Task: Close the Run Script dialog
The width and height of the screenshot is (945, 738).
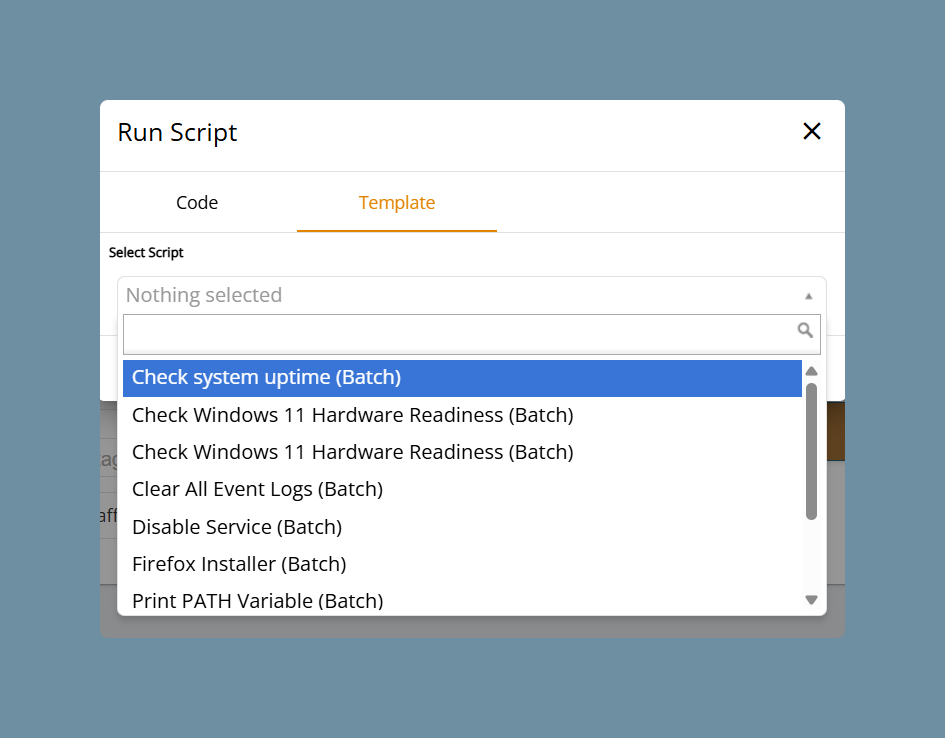Action: pos(812,131)
